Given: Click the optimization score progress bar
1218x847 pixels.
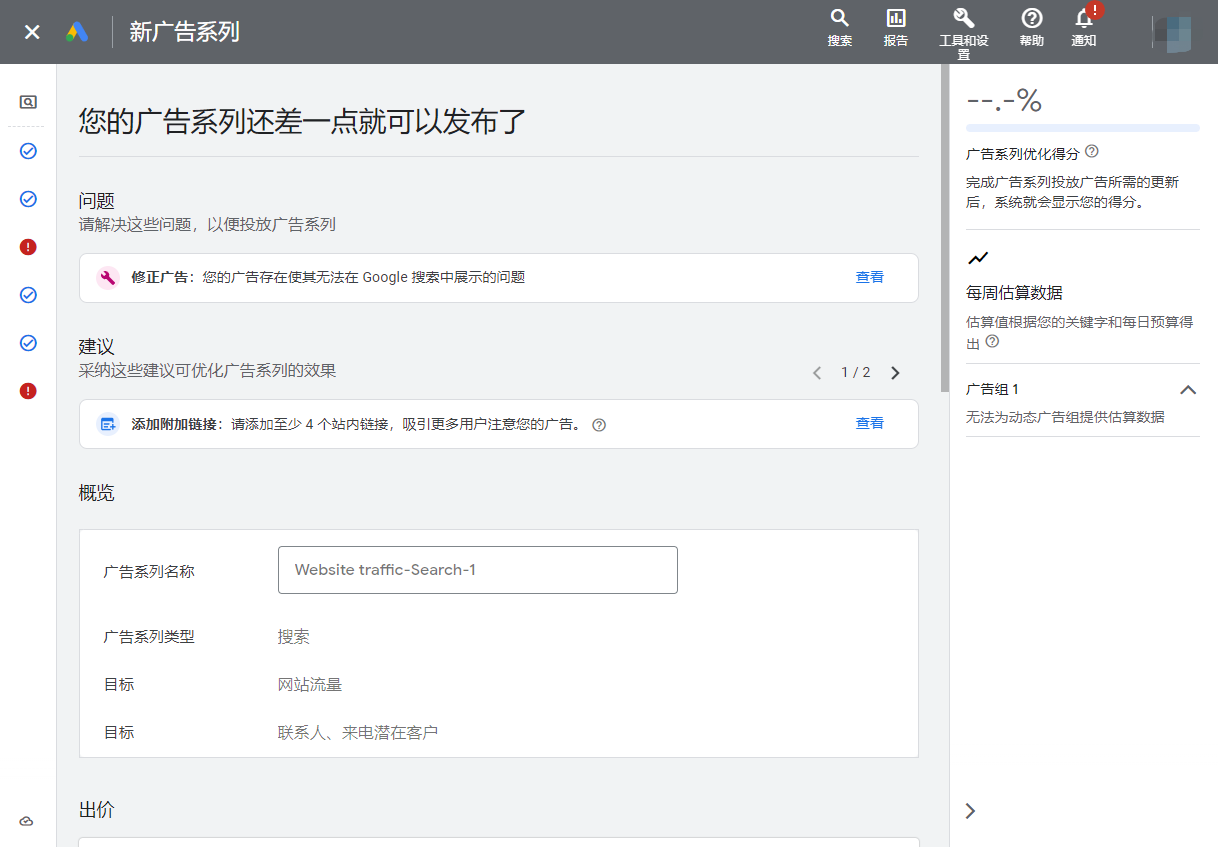Looking at the screenshot, I should point(1083,128).
